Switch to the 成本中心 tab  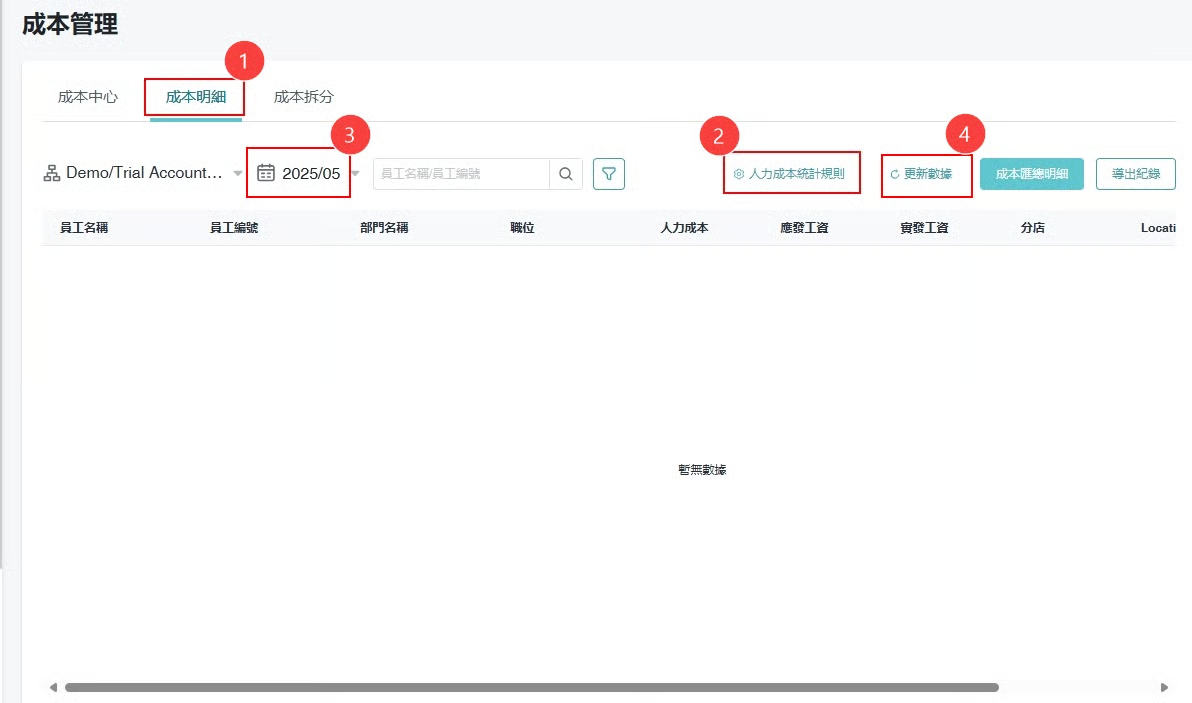pyautogui.click(x=88, y=97)
